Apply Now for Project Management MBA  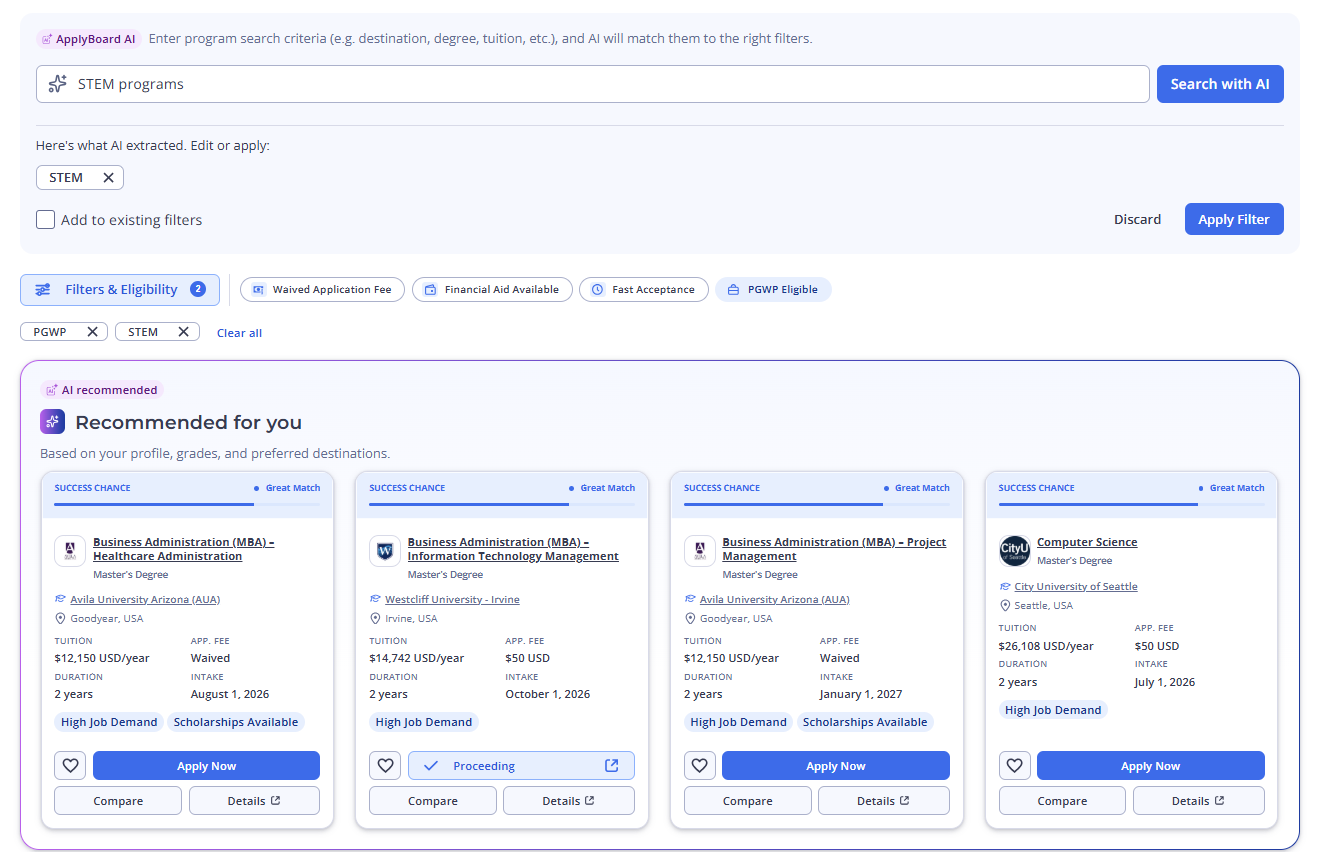pyautogui.click(x=836, y=766)
